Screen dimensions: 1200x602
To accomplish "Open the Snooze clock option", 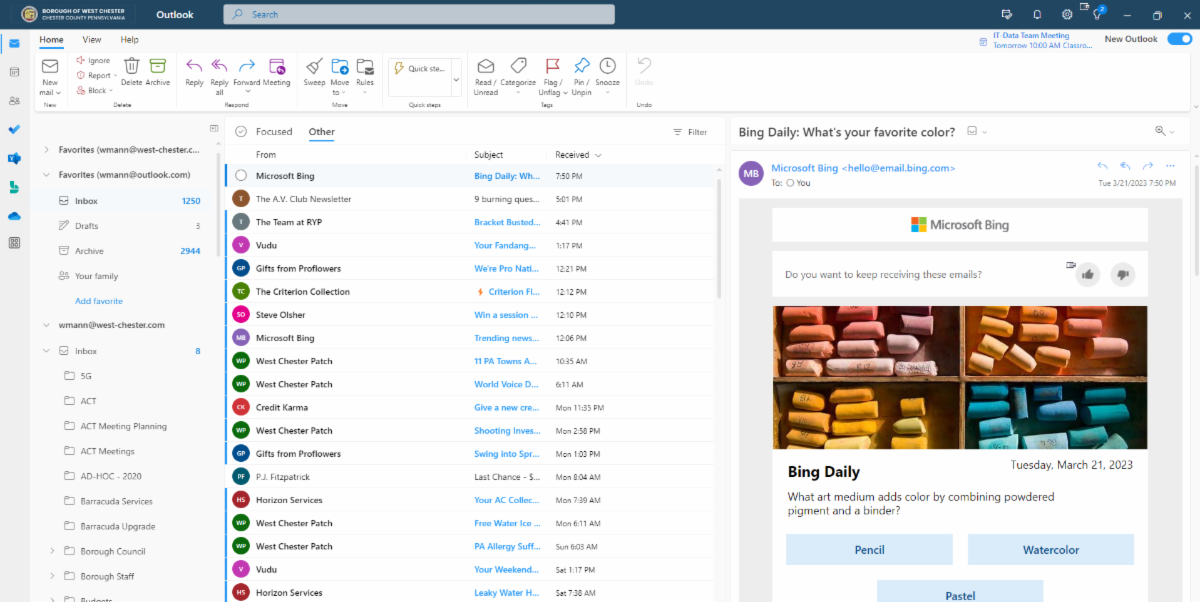I will point(607,67).
